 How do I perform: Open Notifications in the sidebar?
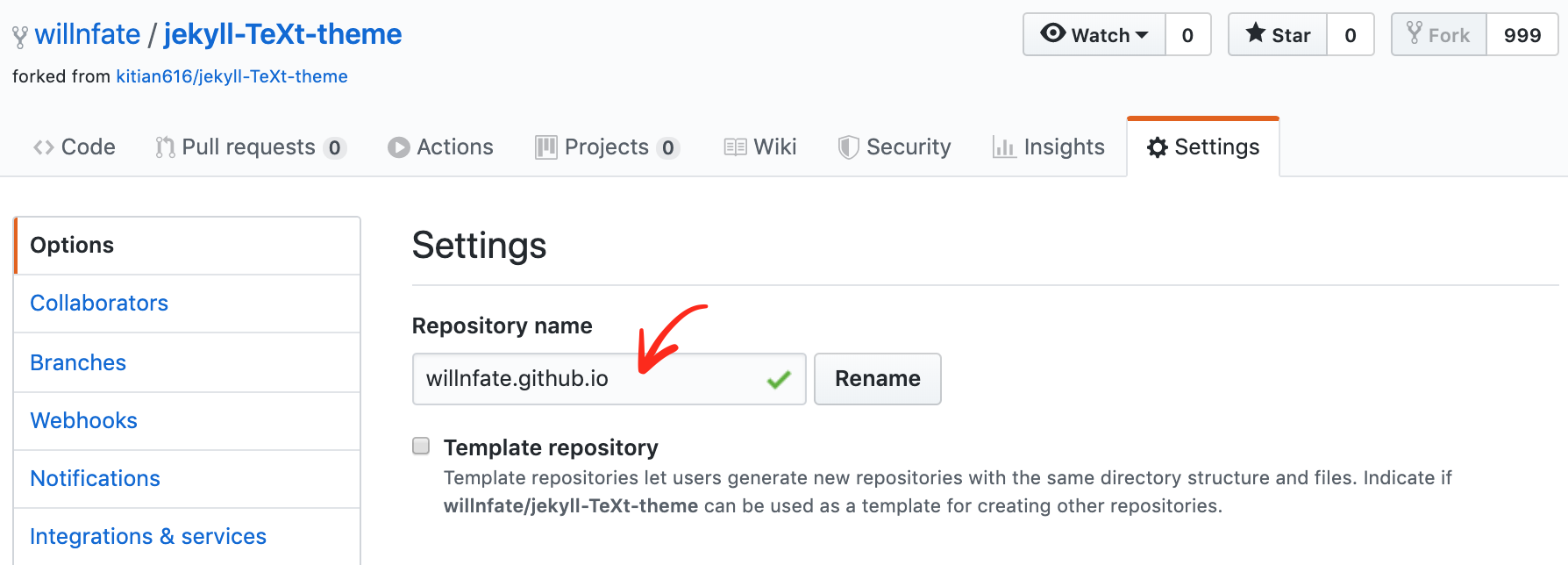[187, 479]
